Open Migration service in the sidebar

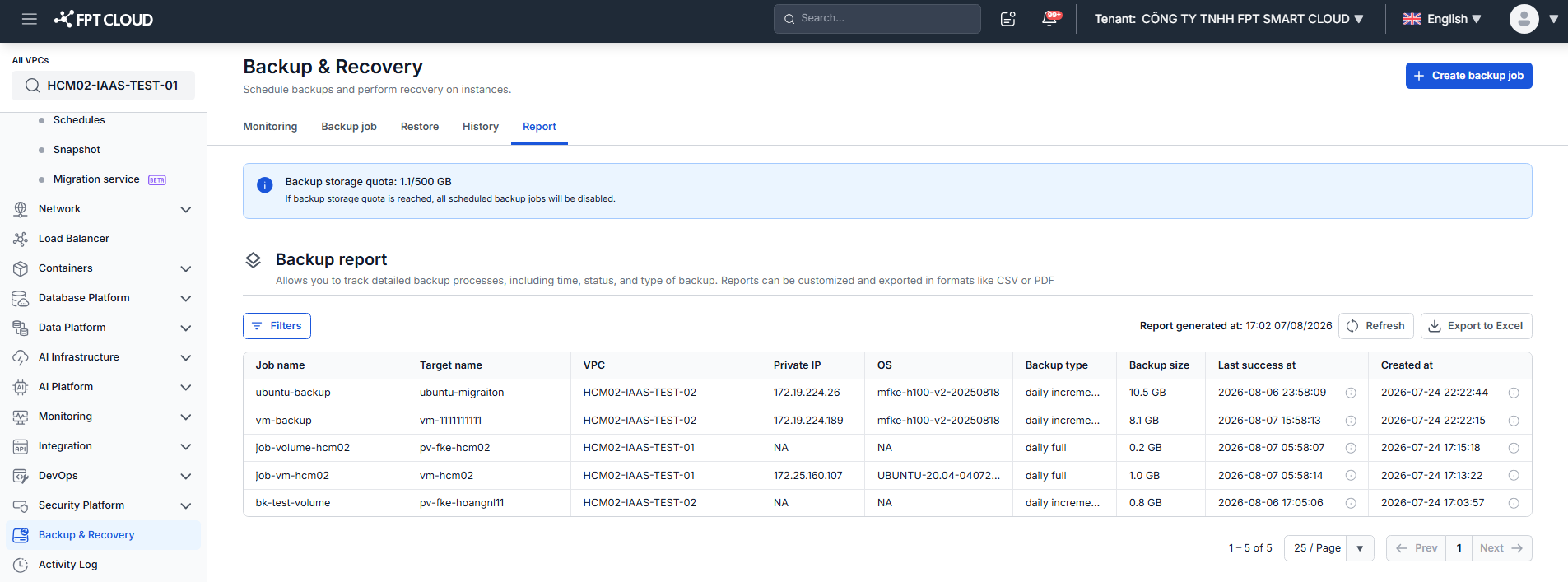coord(96,179)
